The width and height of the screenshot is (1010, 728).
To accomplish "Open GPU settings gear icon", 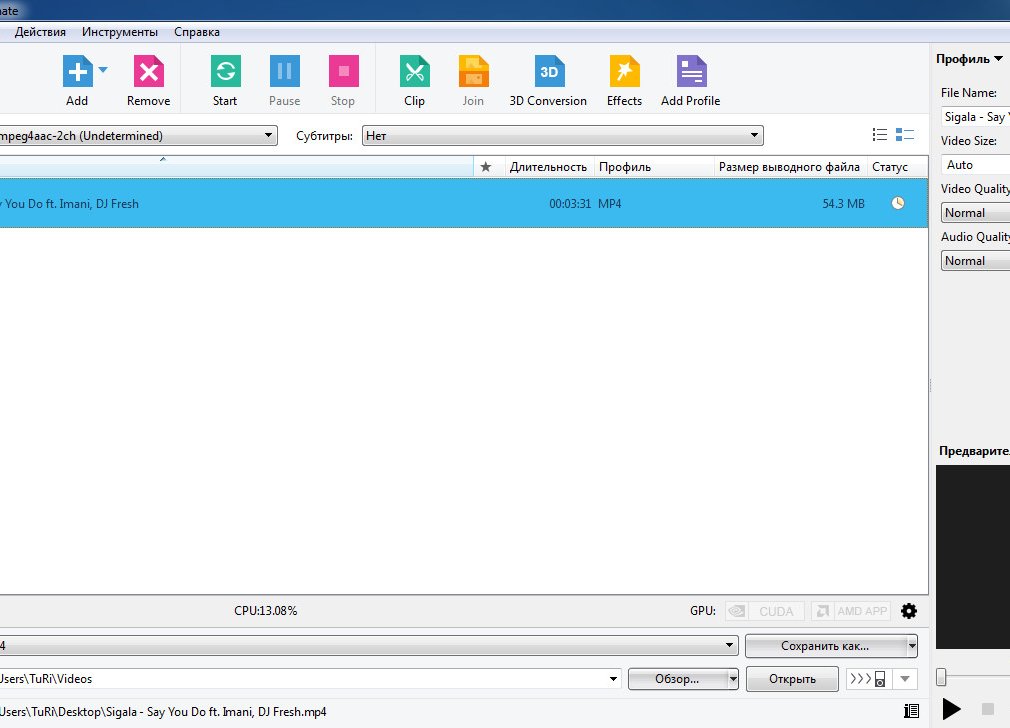I will coord(909,611).
